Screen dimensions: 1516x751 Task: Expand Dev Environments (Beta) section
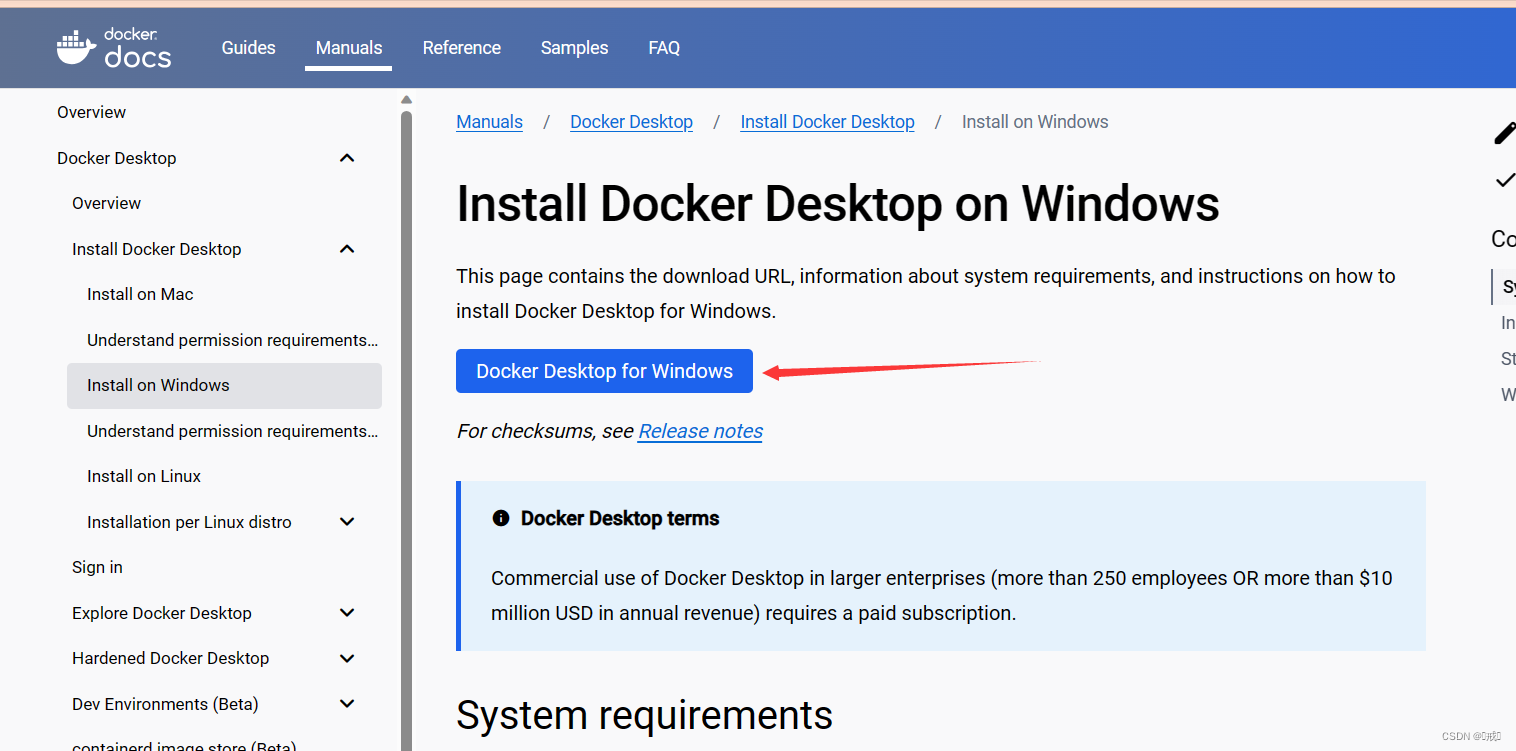pyautogui.click(x=347, y=704)
